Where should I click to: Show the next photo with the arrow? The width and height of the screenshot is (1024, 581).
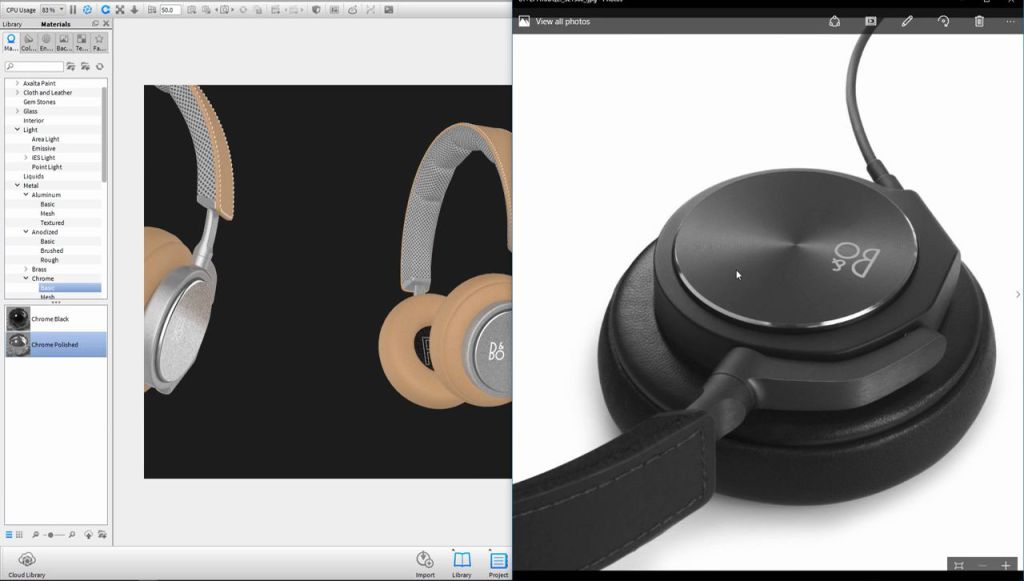1016,295
